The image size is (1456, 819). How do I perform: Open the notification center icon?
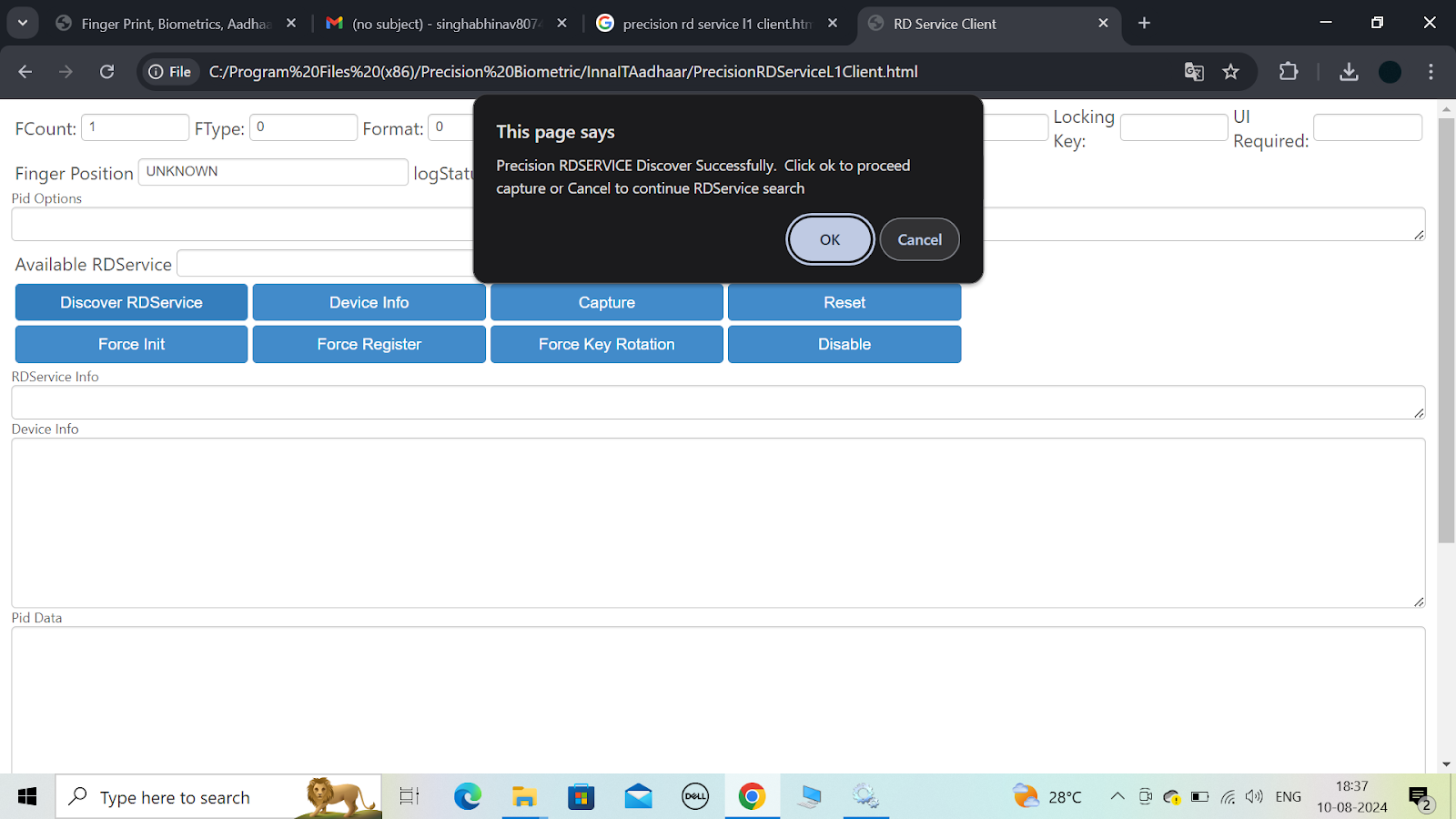pos(1421,799)
